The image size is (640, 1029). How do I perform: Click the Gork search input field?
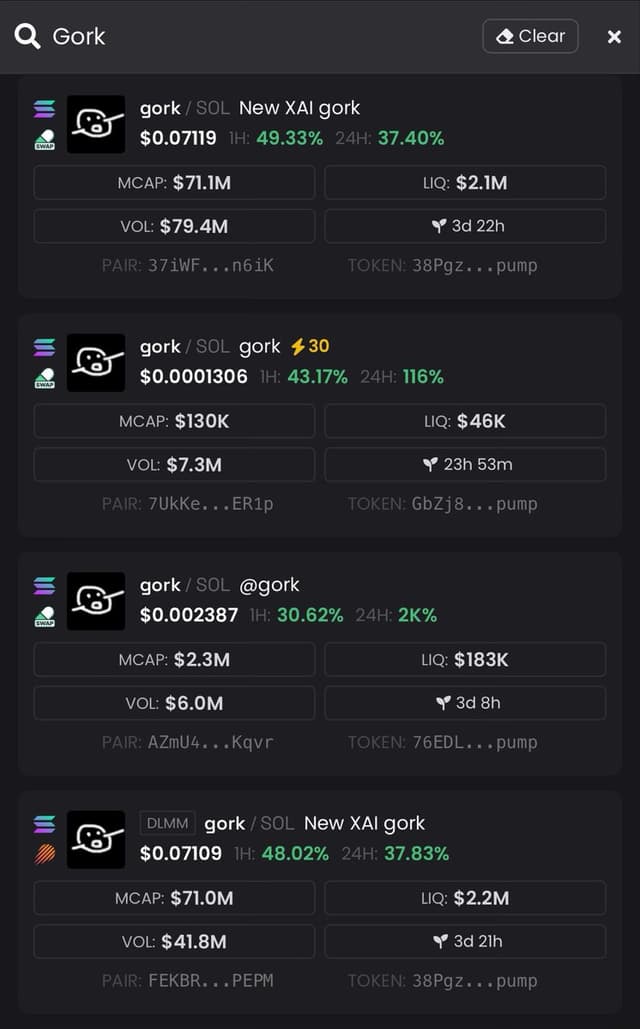(x=263, y=36)
